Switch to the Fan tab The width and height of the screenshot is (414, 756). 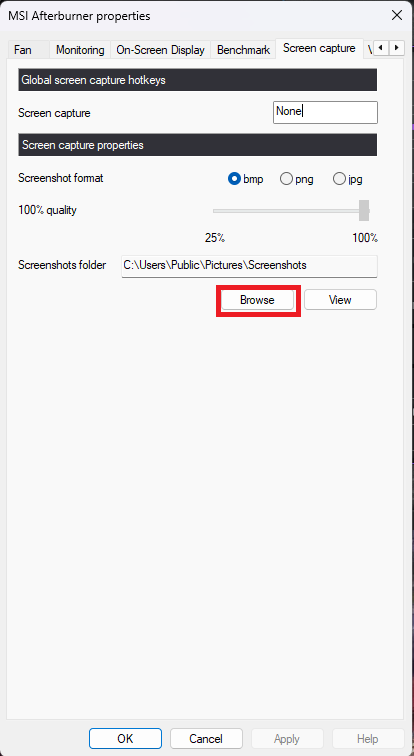23,50
